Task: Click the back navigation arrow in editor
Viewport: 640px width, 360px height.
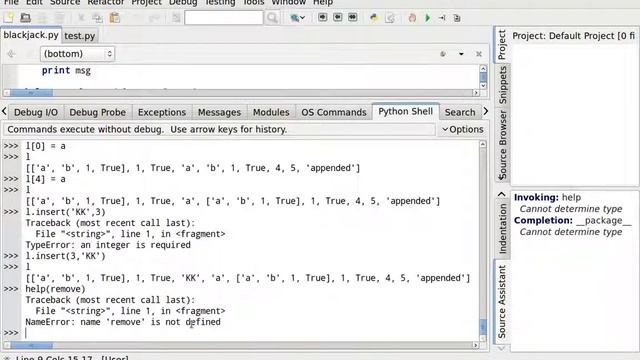Action: (x=11, y=54)
